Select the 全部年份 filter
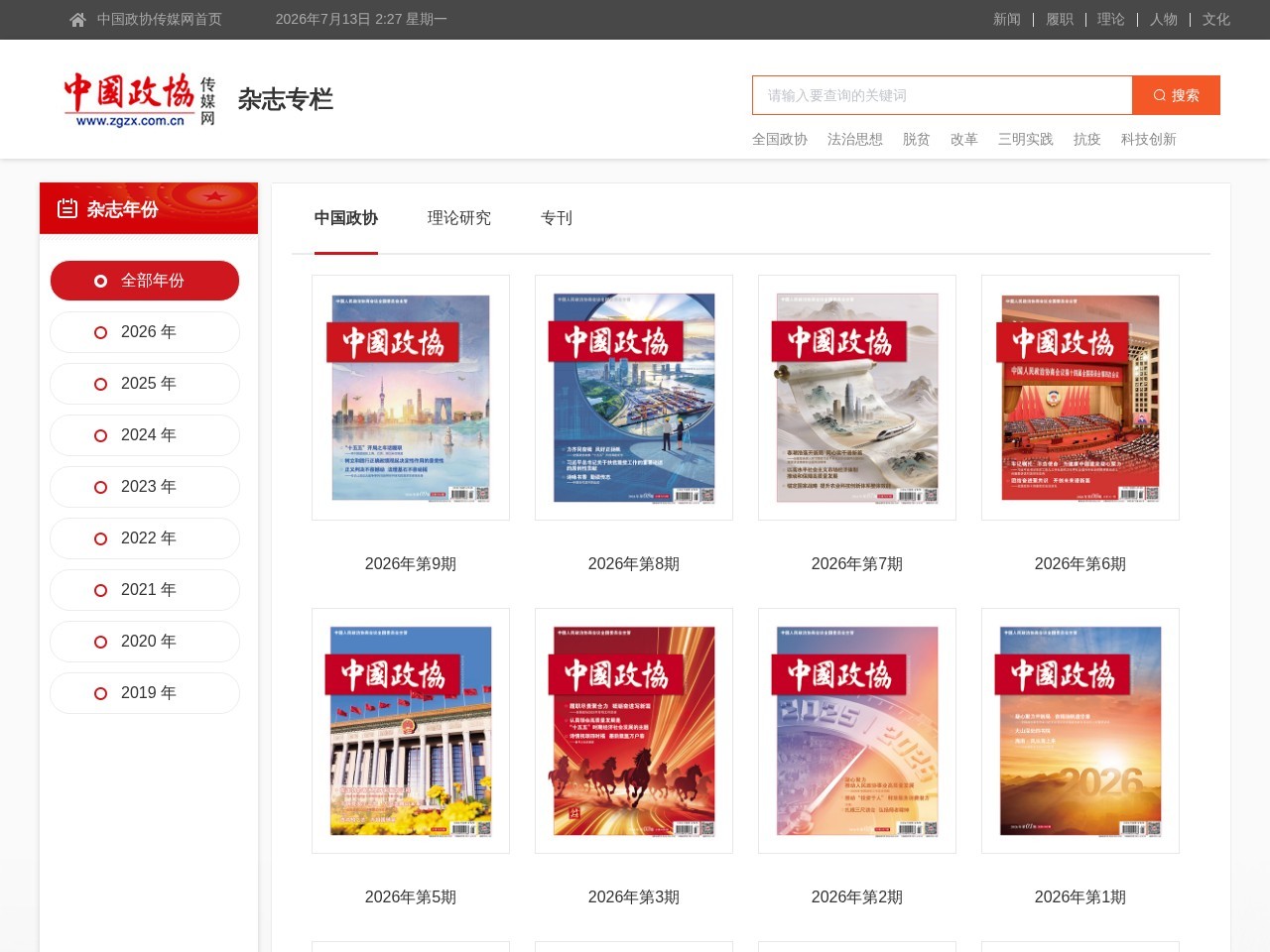The width and height of the screenshot is (1270, 952). pyautogui.click(x=145, y=281)
